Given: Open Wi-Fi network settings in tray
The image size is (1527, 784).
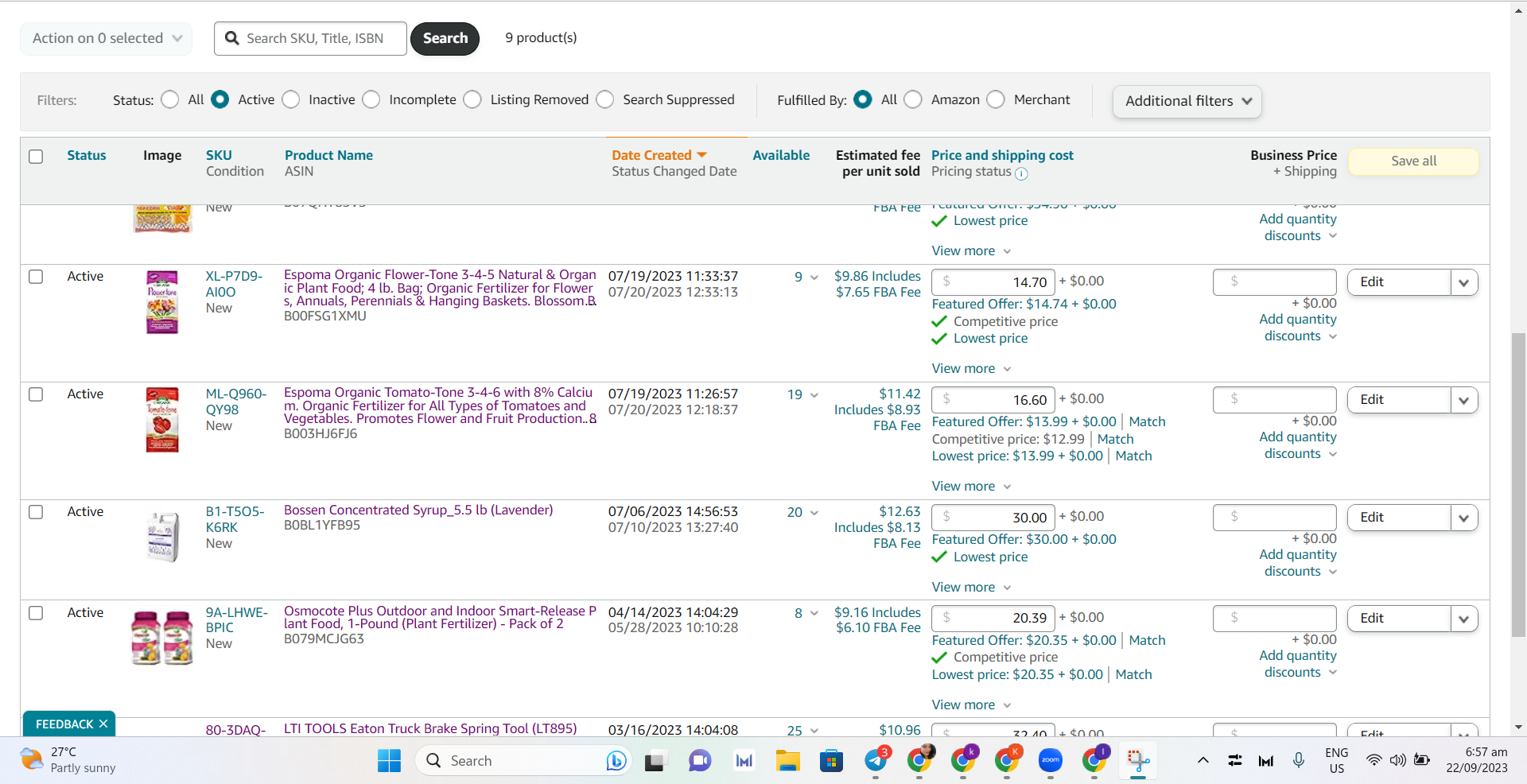Looking at the screenshot, I should click(x=1374, y=761).
